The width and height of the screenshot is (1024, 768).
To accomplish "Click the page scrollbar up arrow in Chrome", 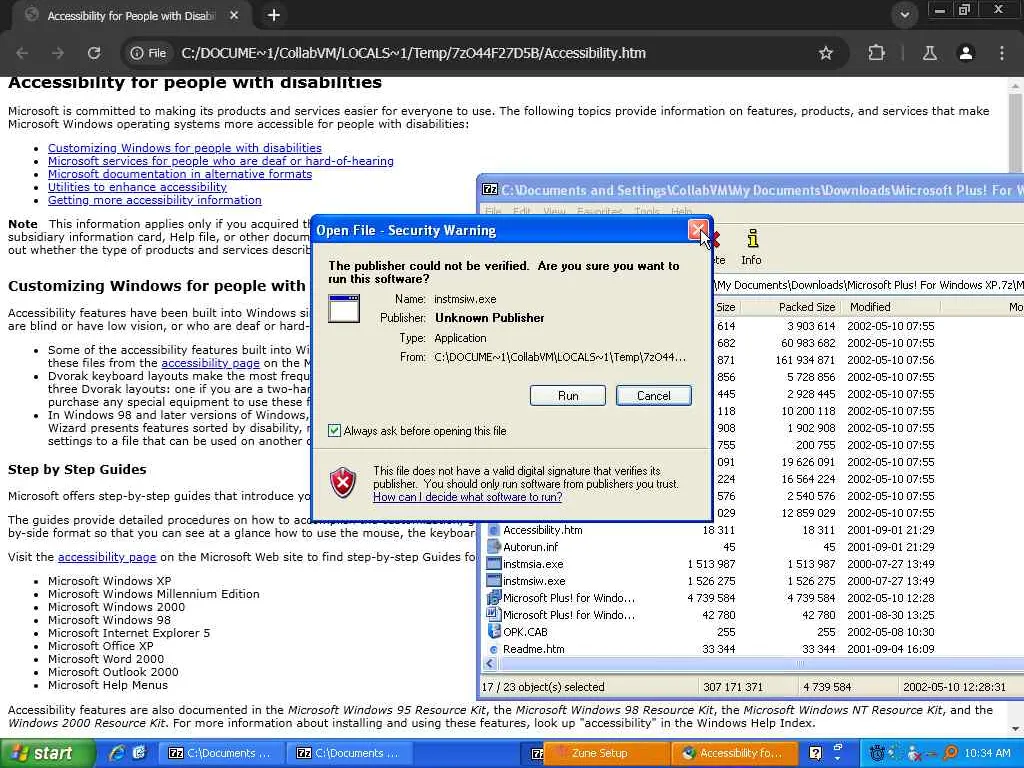I will point(1016,86).
